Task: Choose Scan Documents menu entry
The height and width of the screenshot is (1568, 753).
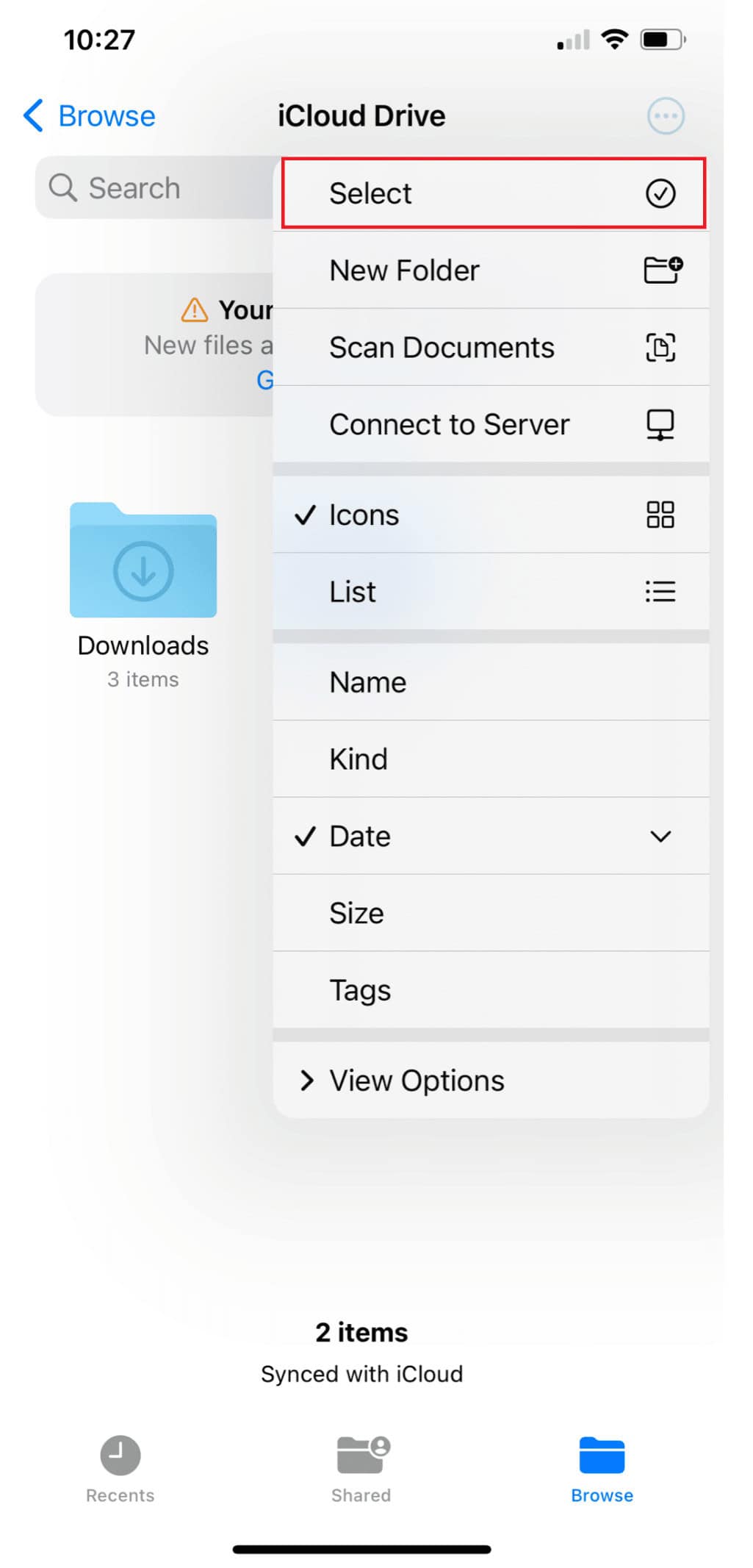Action: click(x=491, y=347)
